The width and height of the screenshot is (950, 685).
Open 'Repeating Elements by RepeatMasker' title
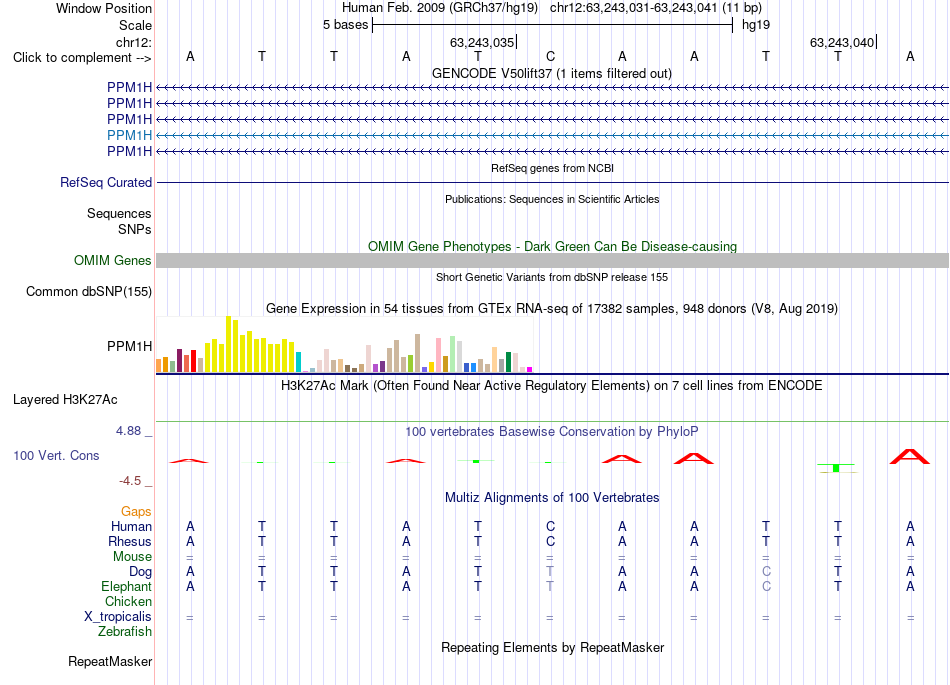pos(553,647)
